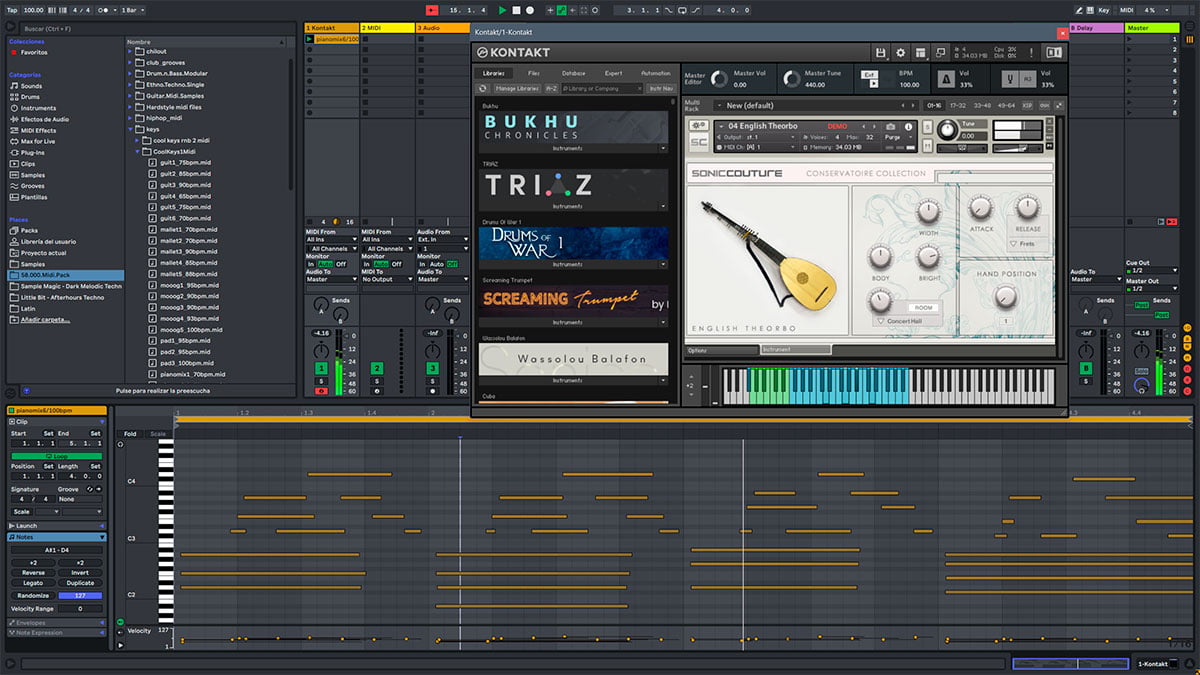Viewport: 1200px width, 675px height.
Task: Open Kontakt options gear
Action: (x=900, y=52)
